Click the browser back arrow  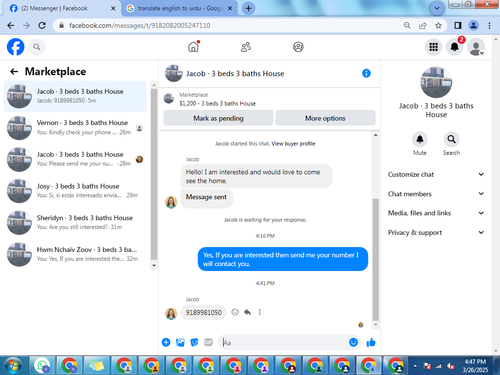[11, 25]
